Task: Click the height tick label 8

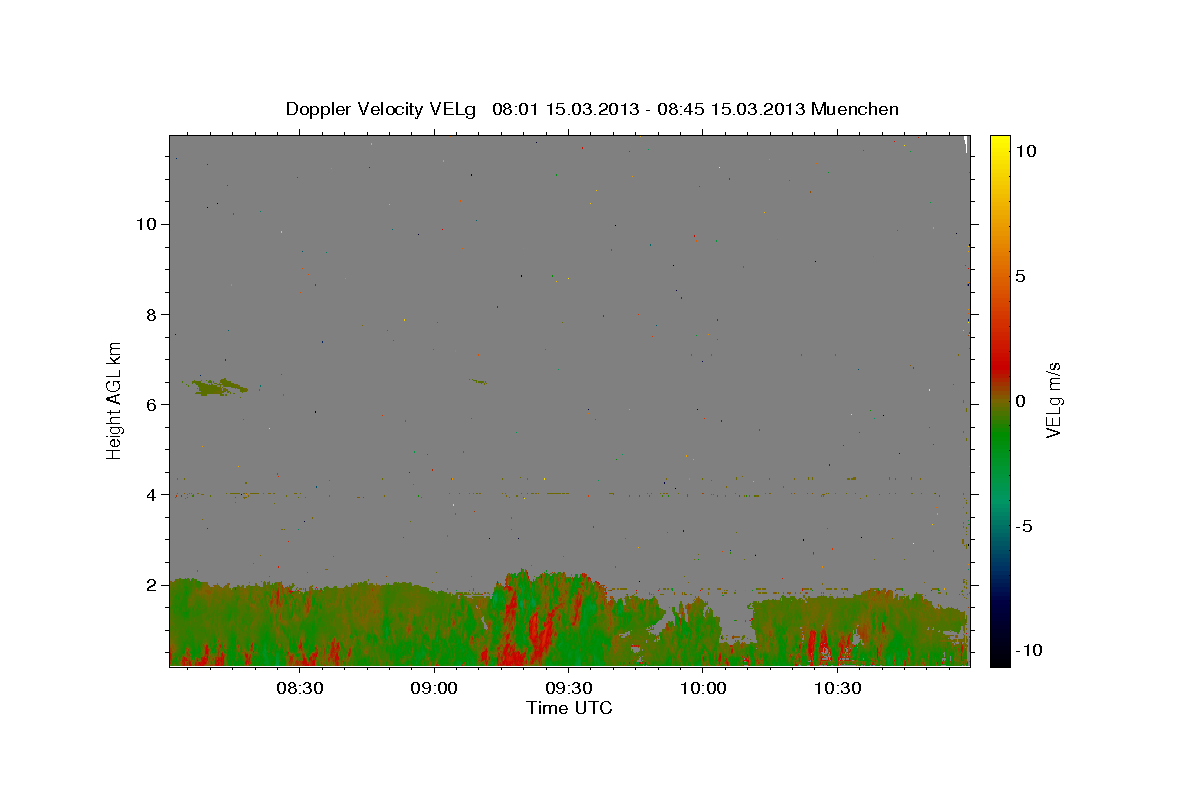Action: click(153, 314)
